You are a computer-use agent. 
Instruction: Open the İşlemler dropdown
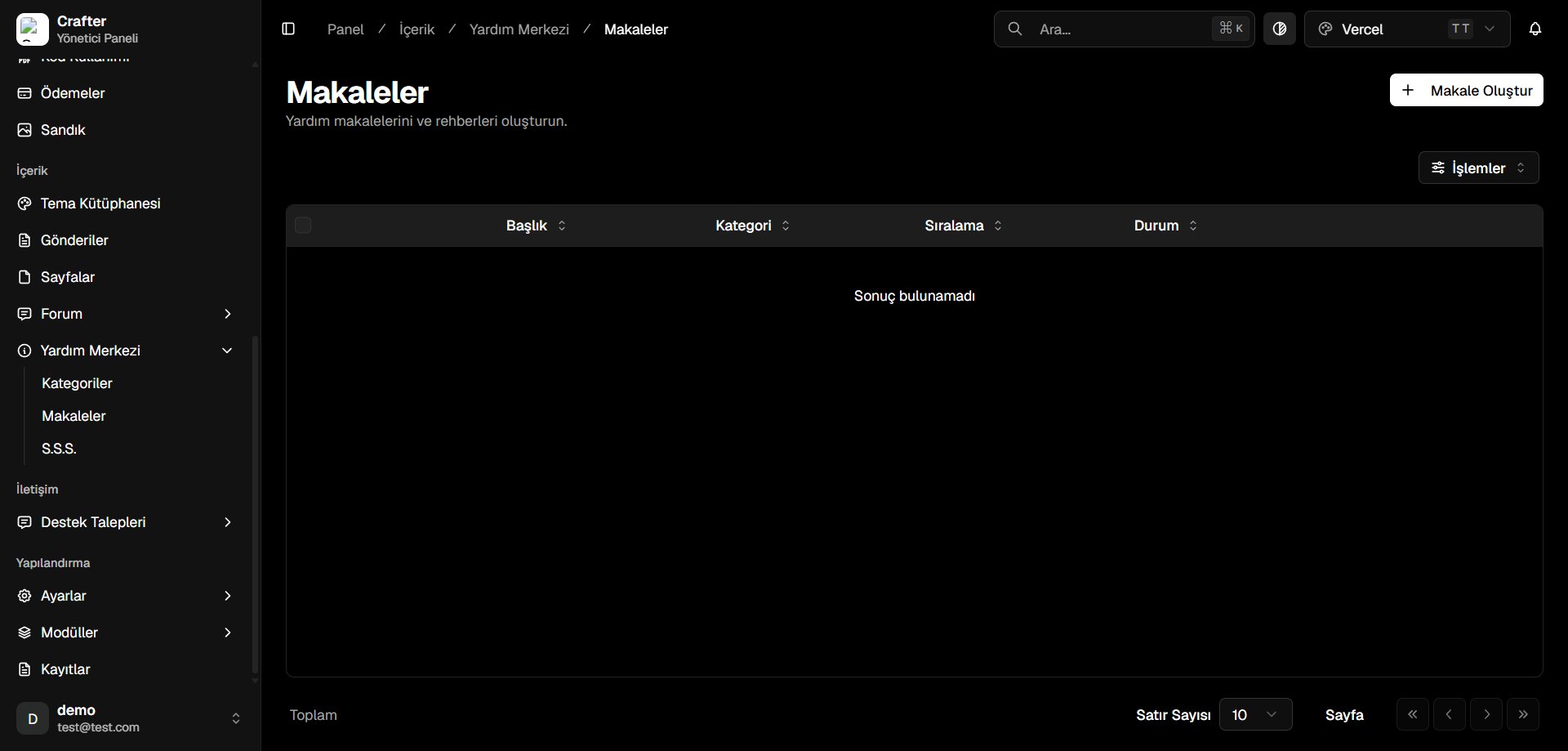pyautogui.click(x=1479, y=168)
